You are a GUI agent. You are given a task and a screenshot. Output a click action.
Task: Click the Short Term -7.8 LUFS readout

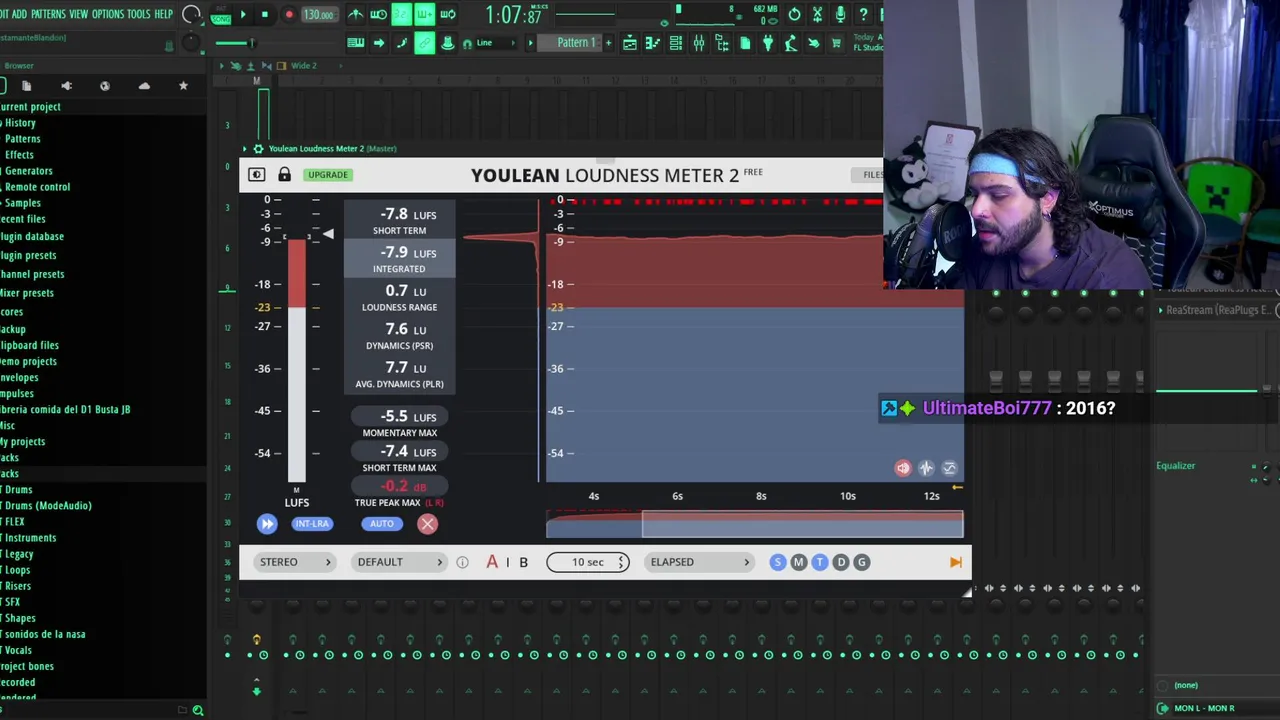[399, 221]
